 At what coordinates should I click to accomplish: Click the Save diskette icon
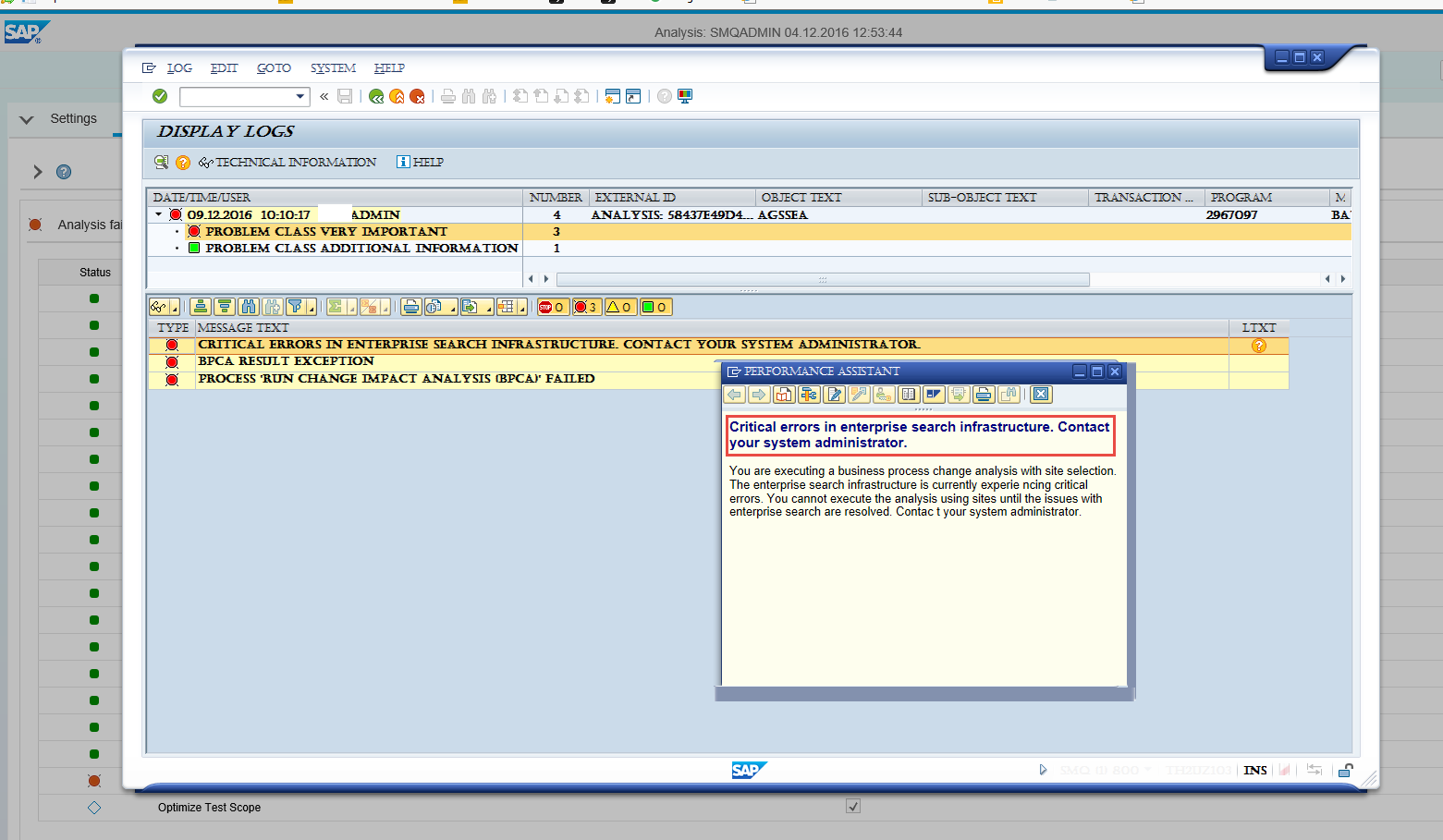tap(345, 96)
